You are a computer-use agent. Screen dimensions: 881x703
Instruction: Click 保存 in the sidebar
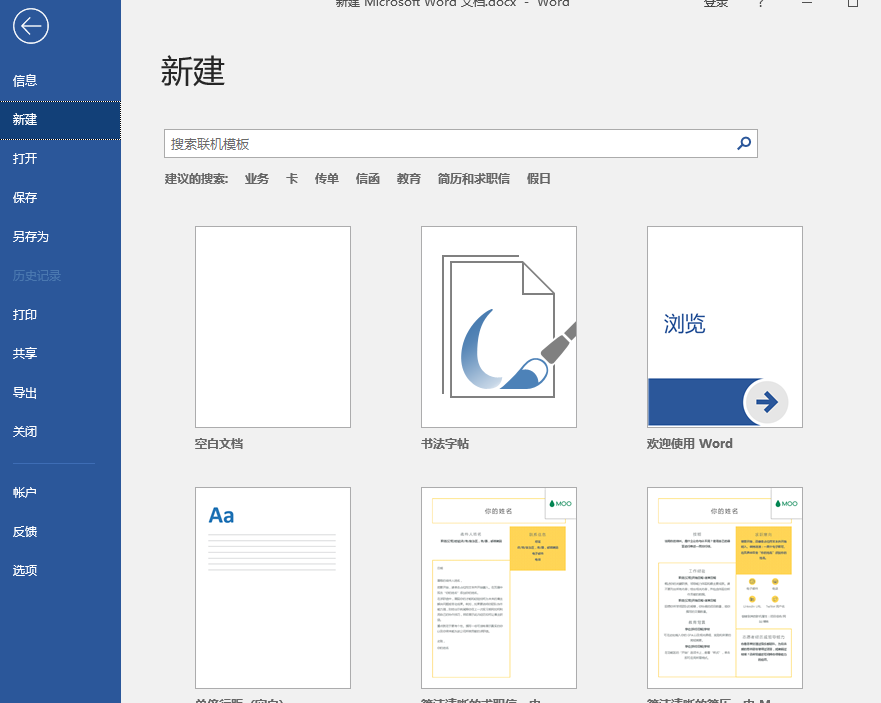[x=60, y=198]
